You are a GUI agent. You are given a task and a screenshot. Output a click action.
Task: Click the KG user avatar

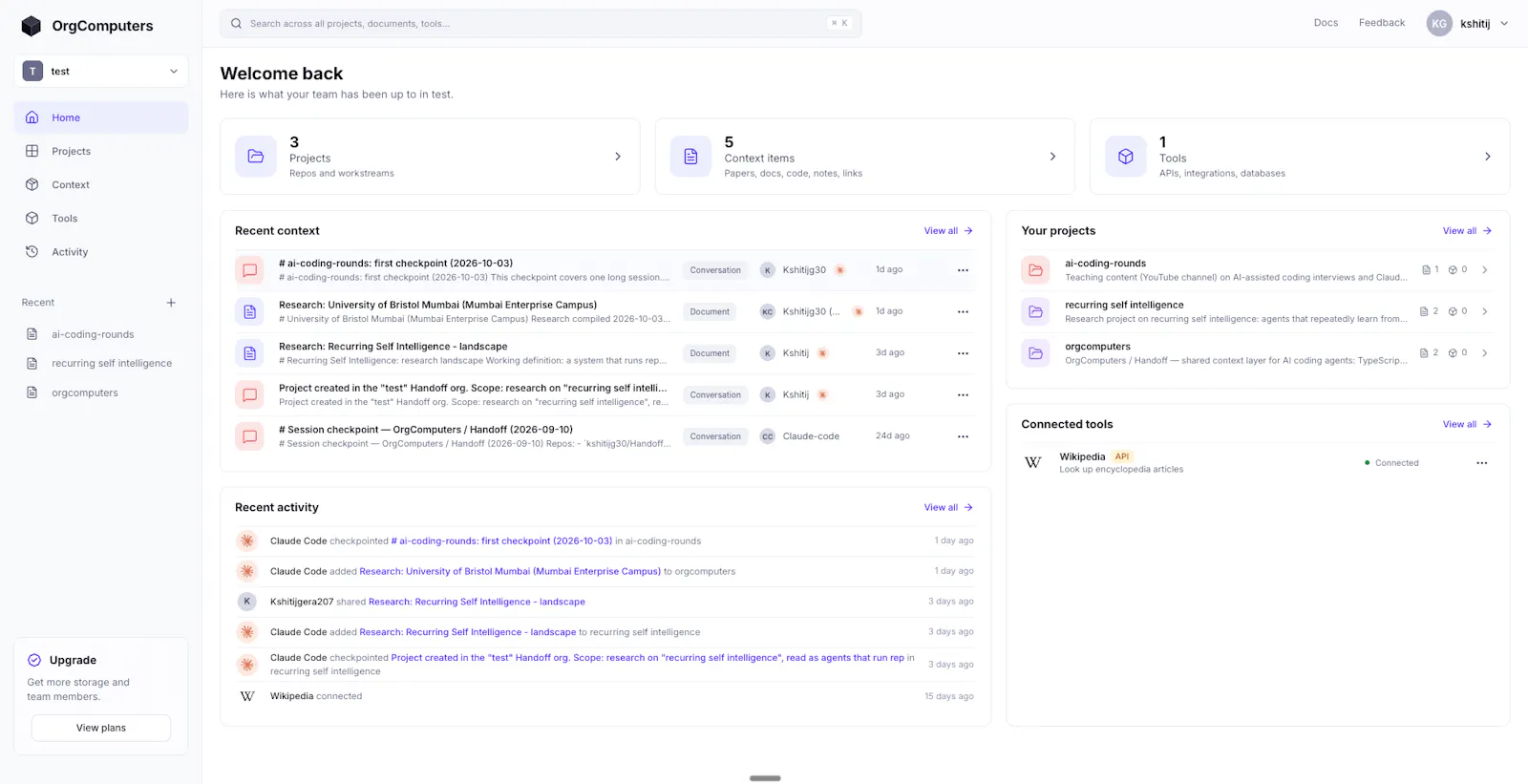(x=1439, y=24)
